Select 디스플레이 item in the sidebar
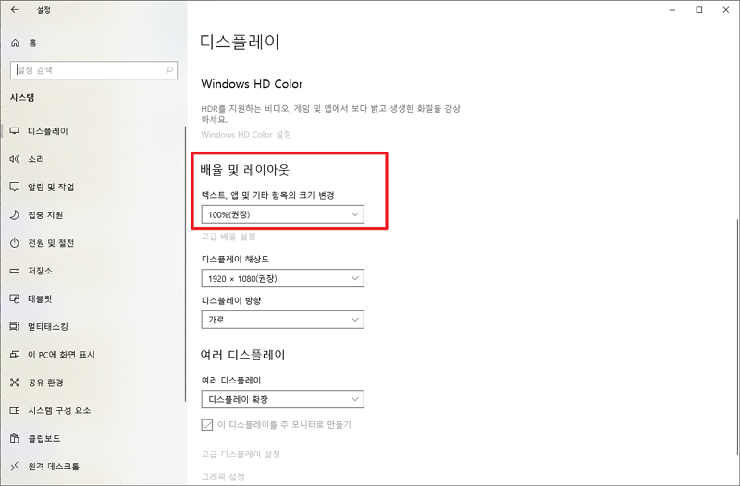This screenshot has height=486, width=740. 48,131
